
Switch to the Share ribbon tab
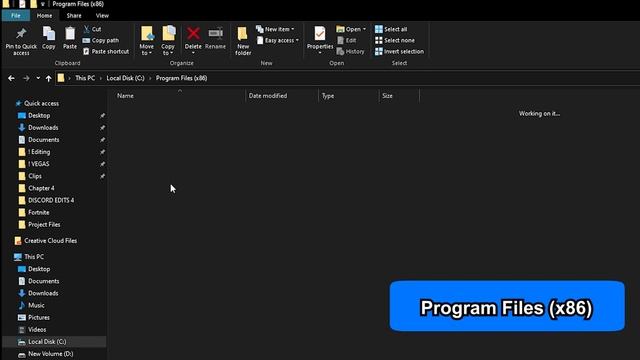[74, 16]
